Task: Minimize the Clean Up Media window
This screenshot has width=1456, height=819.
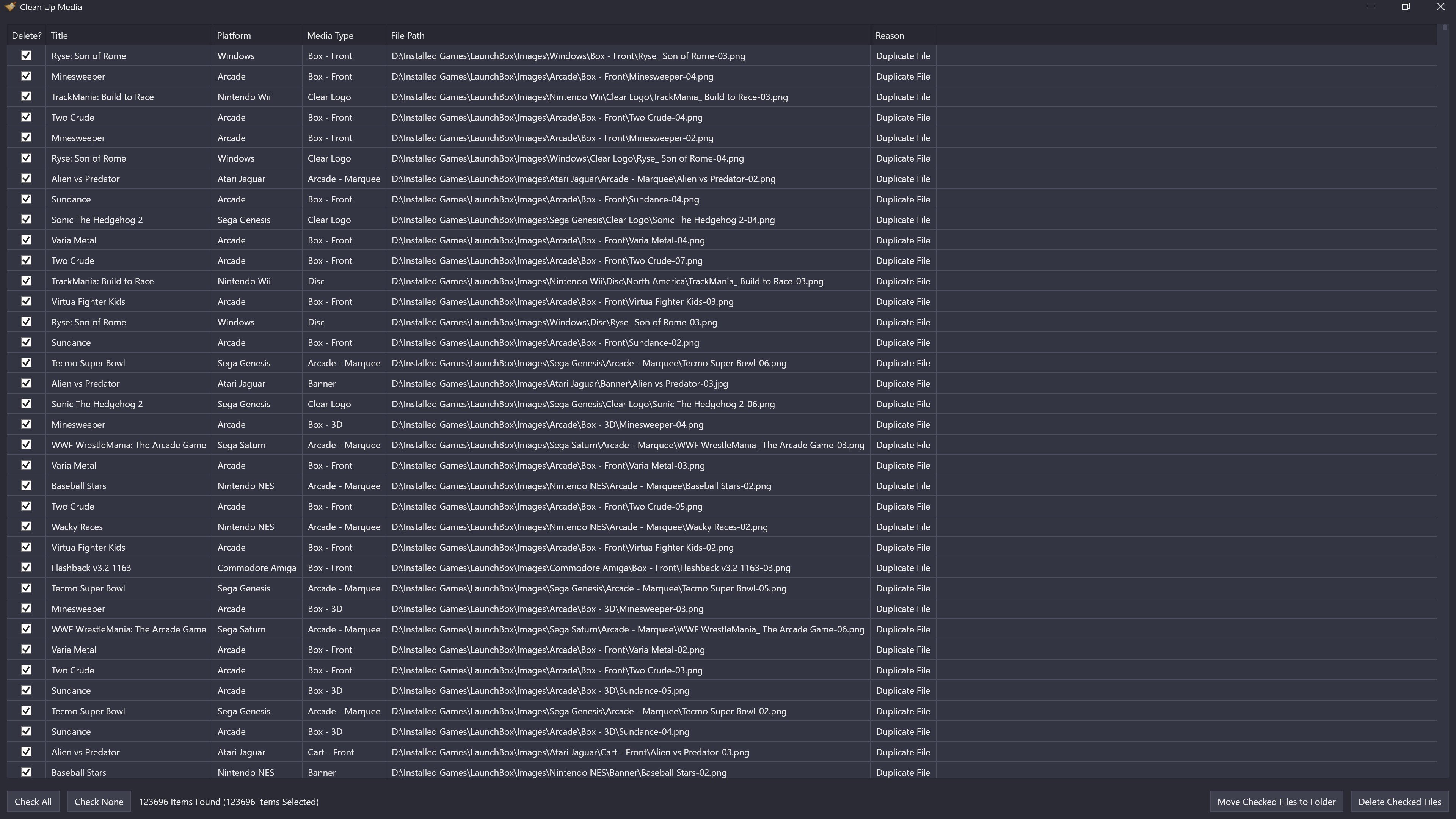Action: (x=1371, y=7)
